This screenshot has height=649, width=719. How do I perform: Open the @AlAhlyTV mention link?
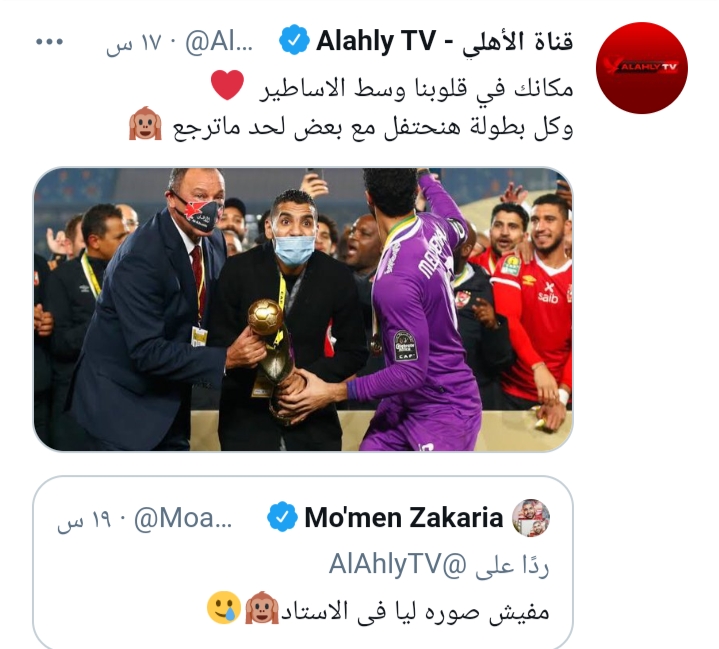(397, 564)
